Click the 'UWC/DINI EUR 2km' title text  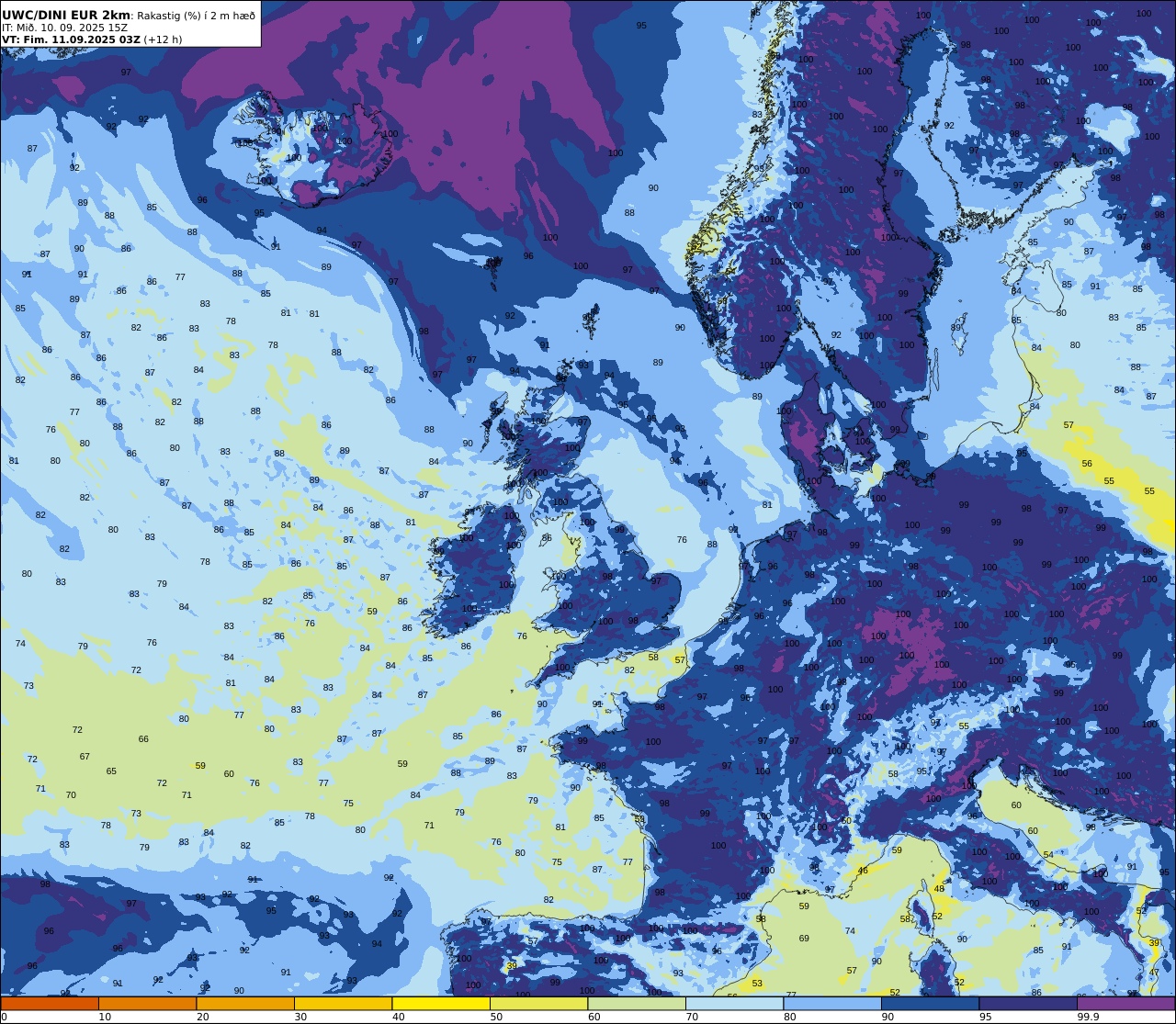click(66, 15)
